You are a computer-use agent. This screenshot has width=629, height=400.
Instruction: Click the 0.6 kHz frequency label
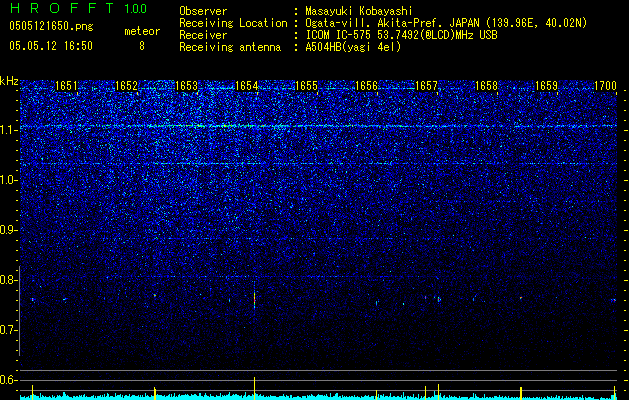[x=8, y=380]
